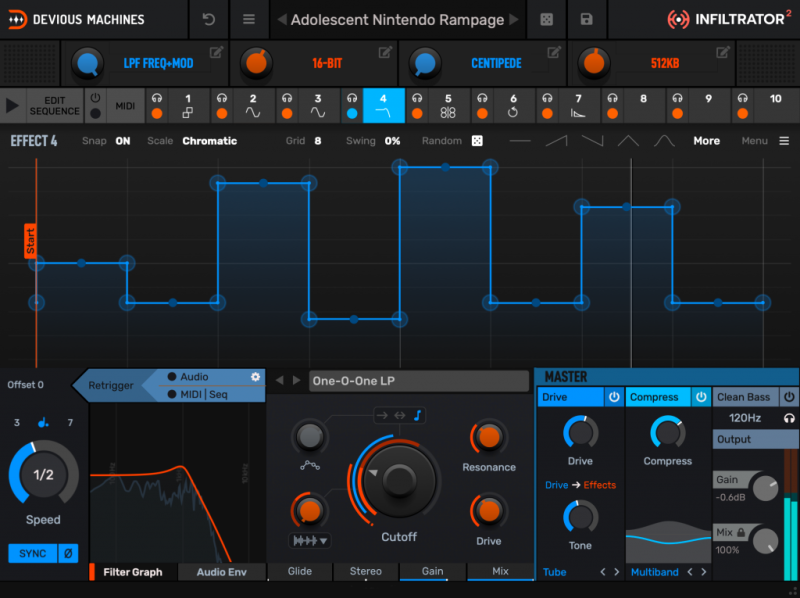Open the Random pattern dice icon
This screenshot has height=598, width=800.
coord(477,140)
